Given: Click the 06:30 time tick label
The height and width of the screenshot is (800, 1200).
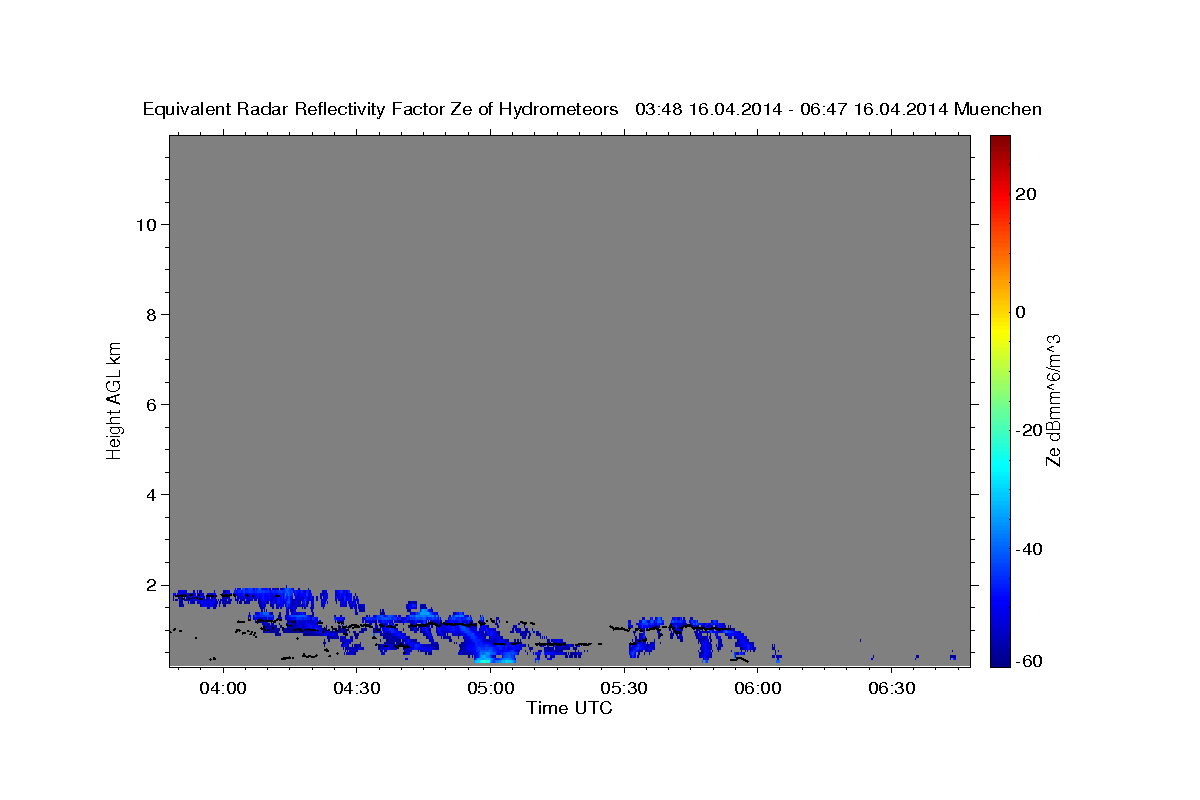Looking at the screenshot, I should [x=892, y=688].
